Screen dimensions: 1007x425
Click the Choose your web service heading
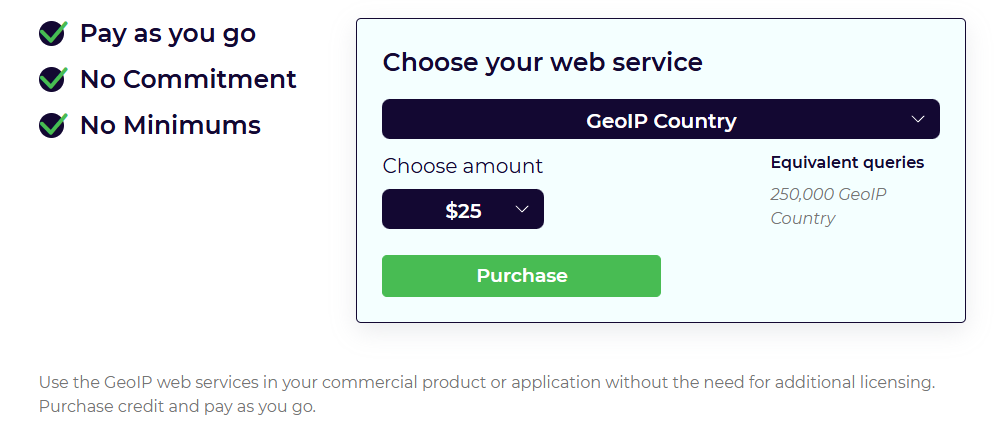point(543,62)
